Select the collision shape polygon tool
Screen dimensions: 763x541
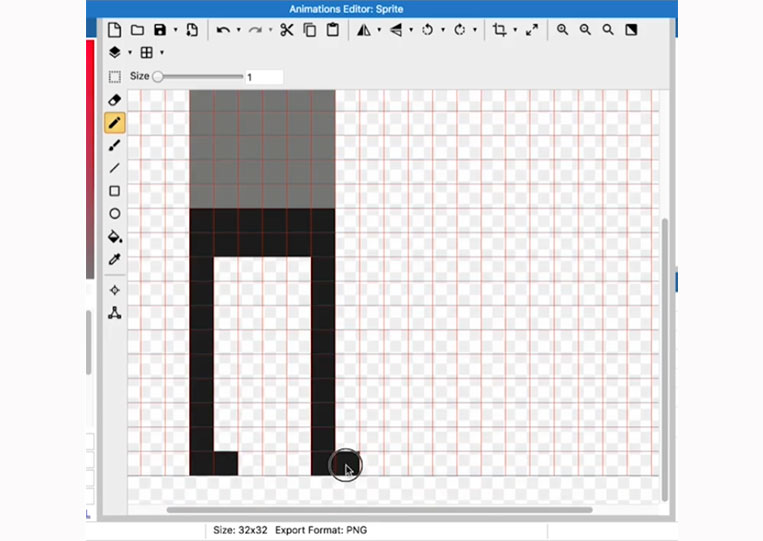(114, 313)
